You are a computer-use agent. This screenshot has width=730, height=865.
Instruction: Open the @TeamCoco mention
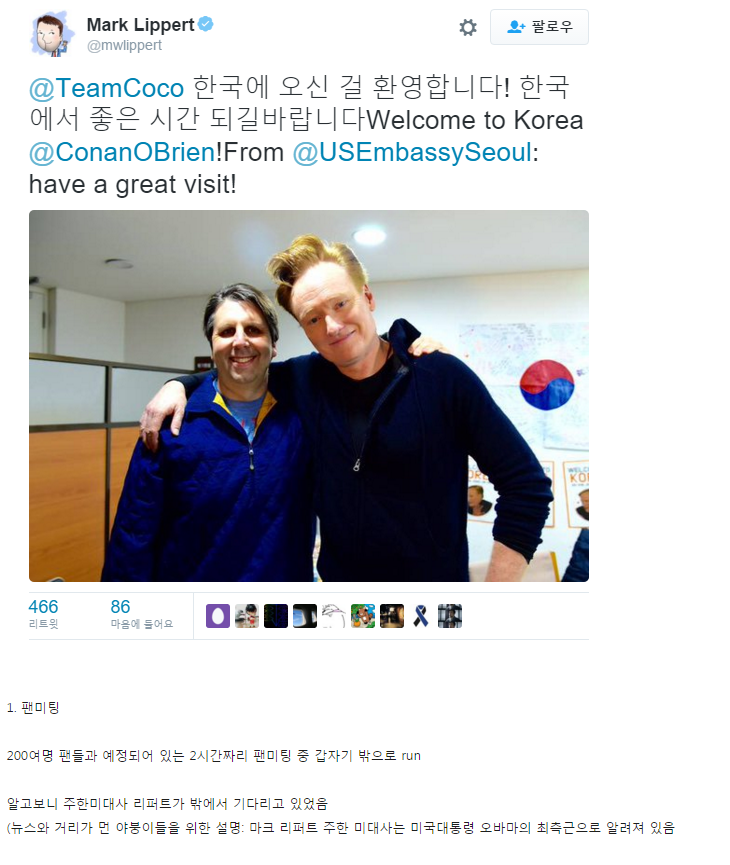pyautogui.click(x=106, y=88)
